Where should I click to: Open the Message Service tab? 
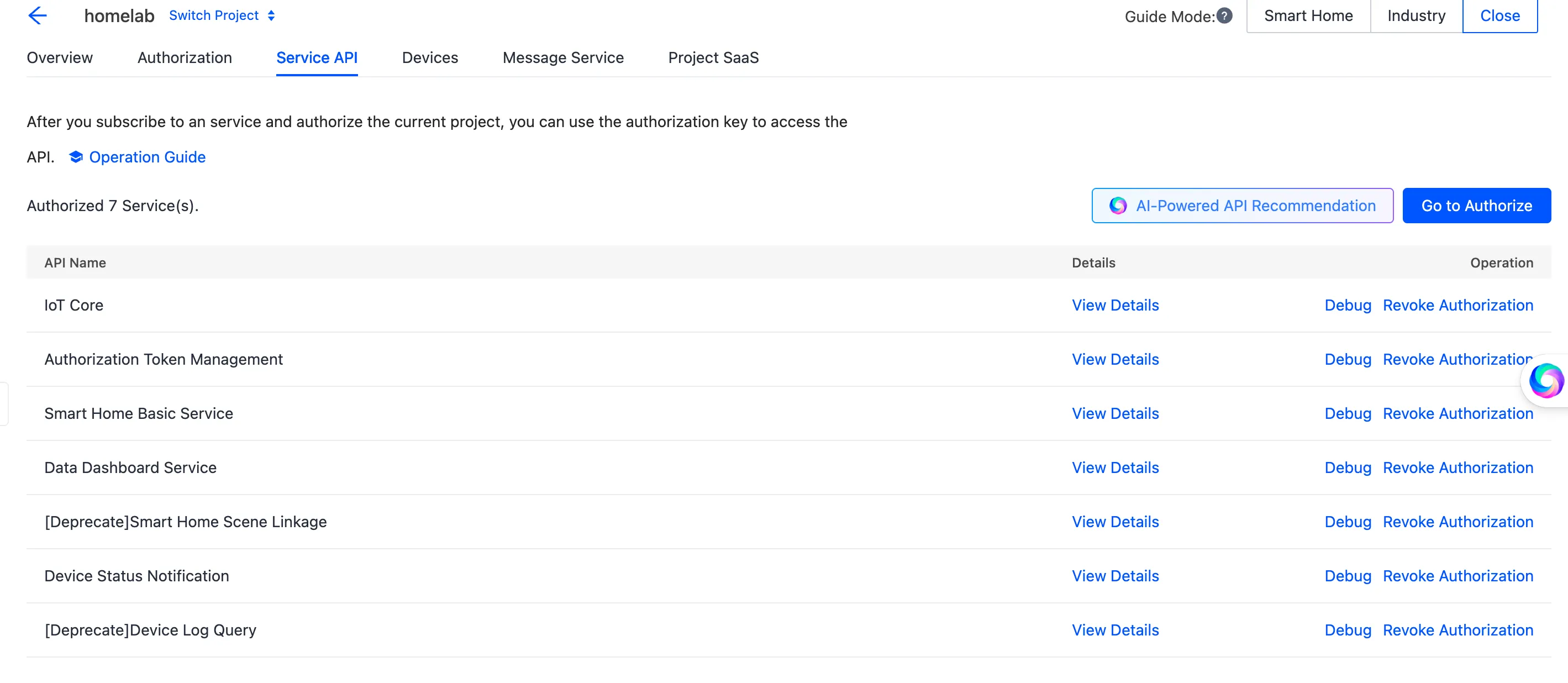point(563,58)
